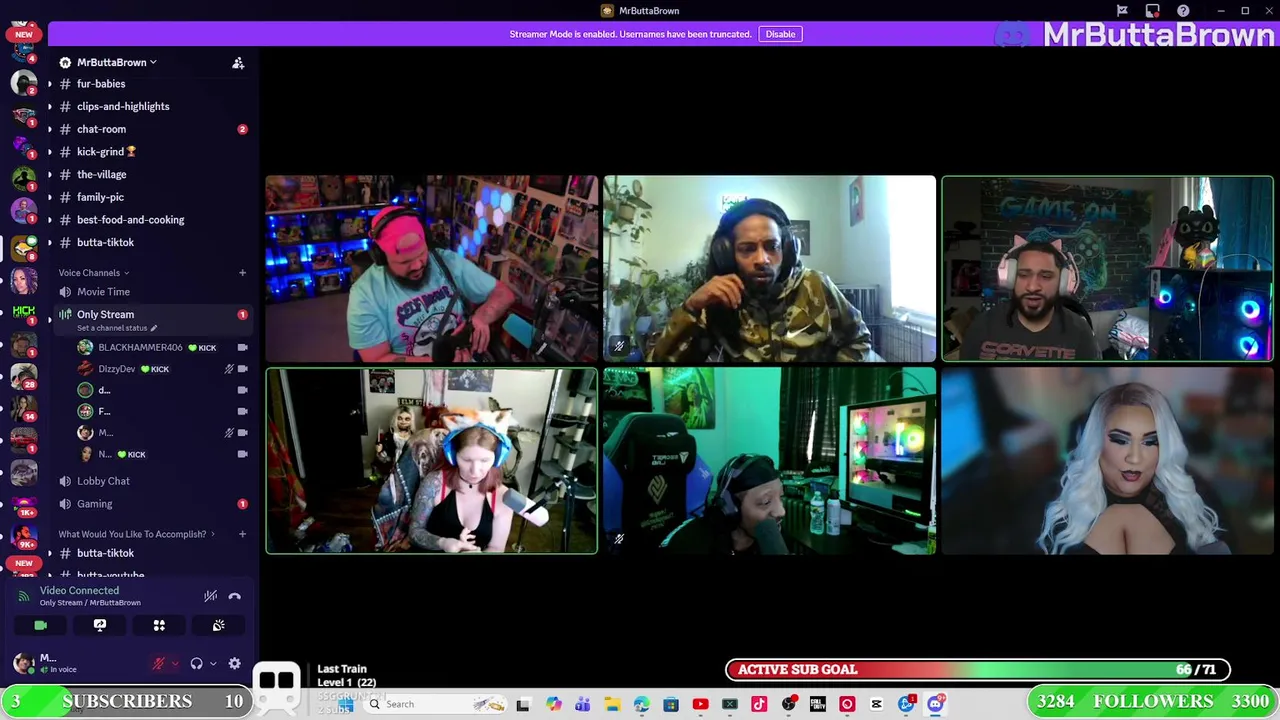Open Call of Duty taskbar icon
Image resolution: width=1280 pixels, height=720 pixels.
click(818, 705)
